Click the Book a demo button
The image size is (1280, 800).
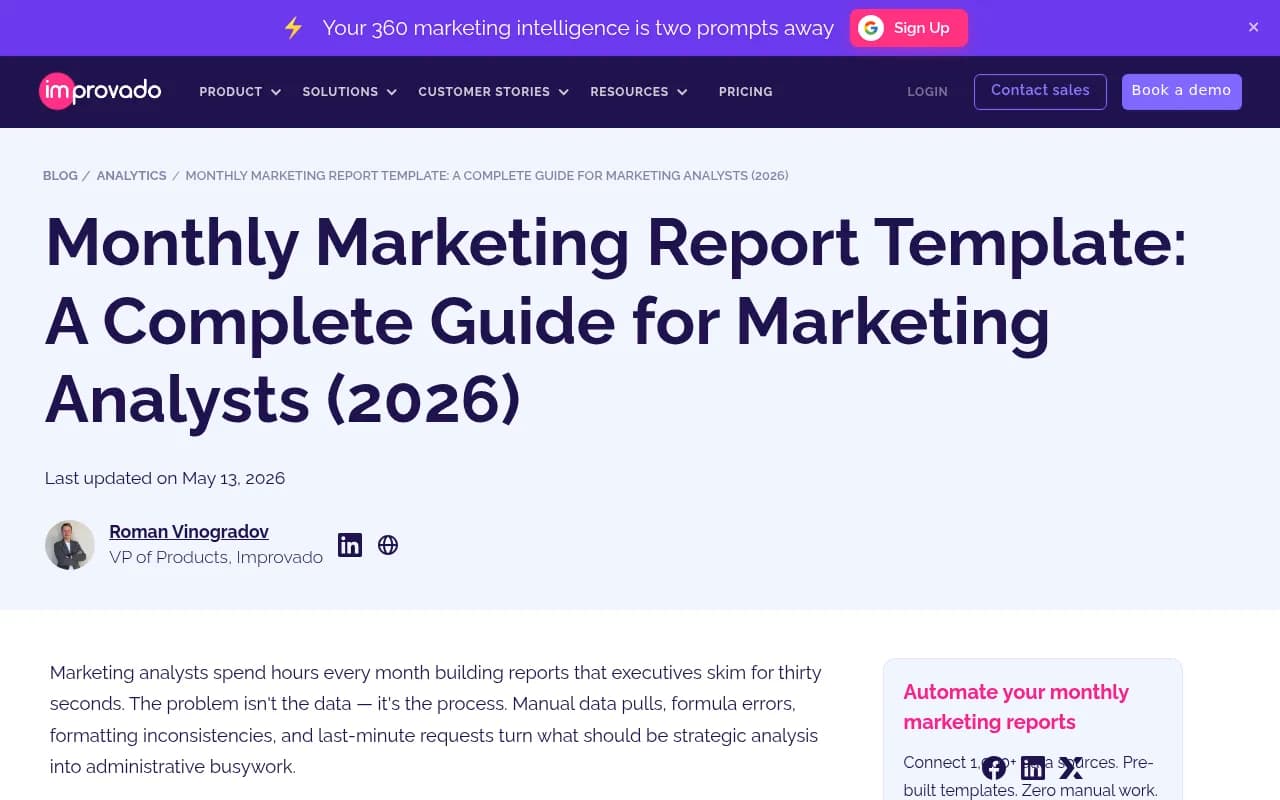[x=1181, y=91]
